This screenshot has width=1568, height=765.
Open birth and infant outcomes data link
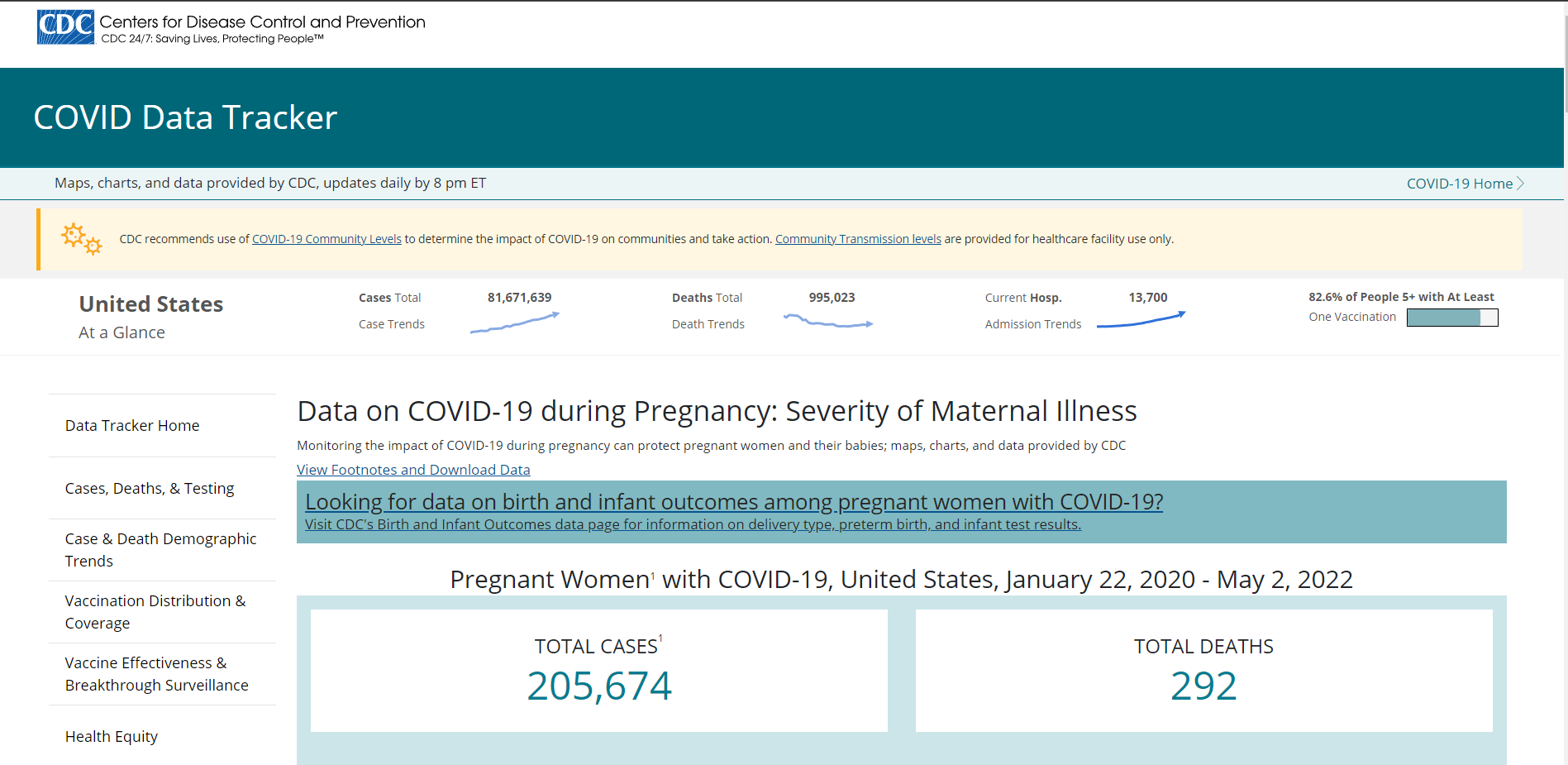[x=733, y=502]
